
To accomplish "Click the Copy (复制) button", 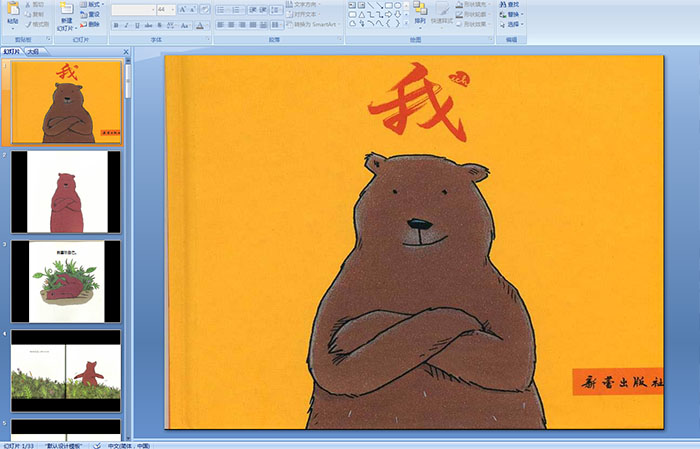I will click(34, 15).
